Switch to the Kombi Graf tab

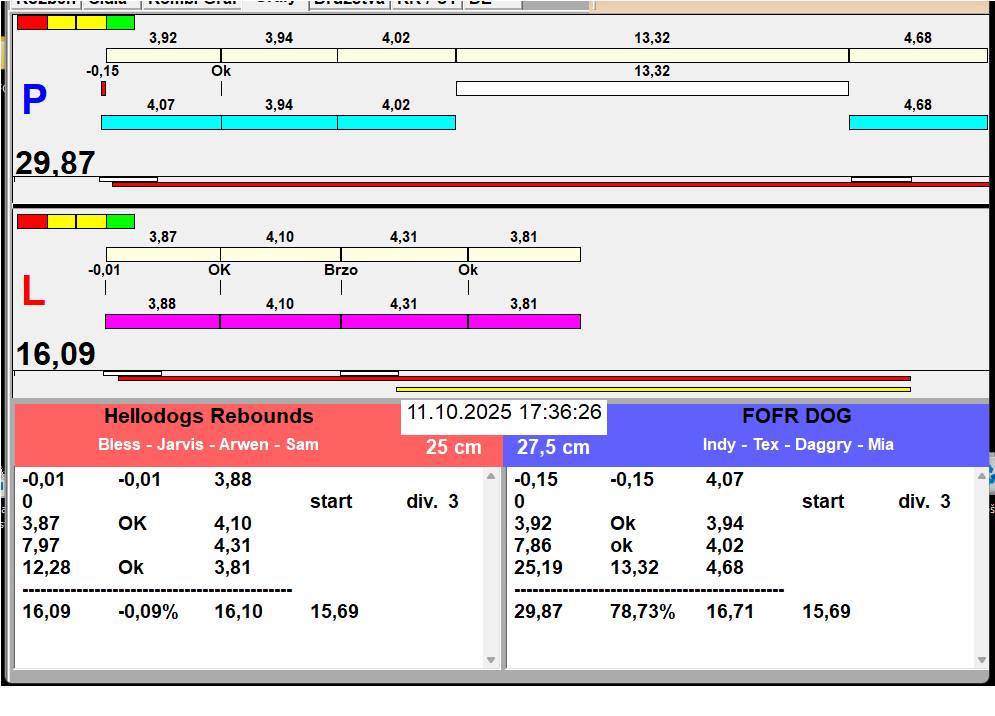click(x=191, y=3)
